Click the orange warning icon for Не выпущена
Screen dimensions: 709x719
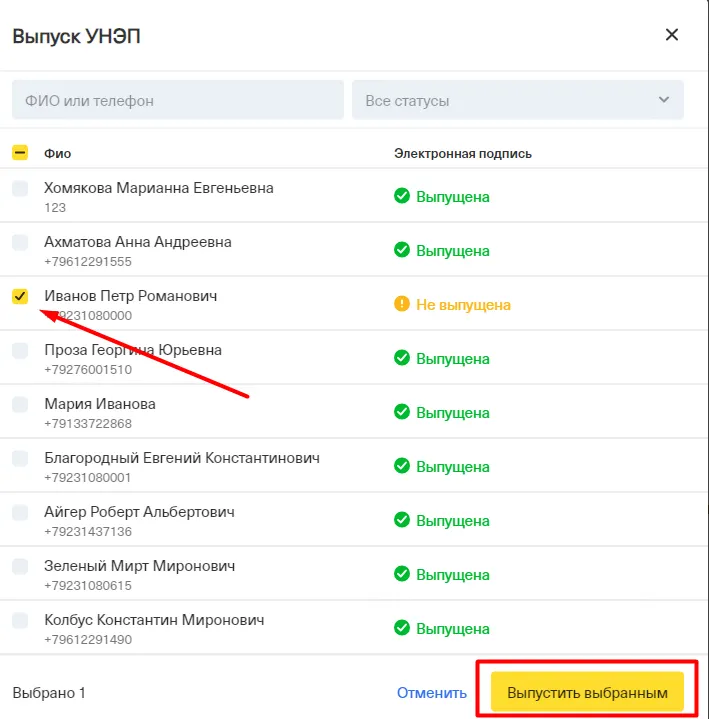[x=402, y=304]
